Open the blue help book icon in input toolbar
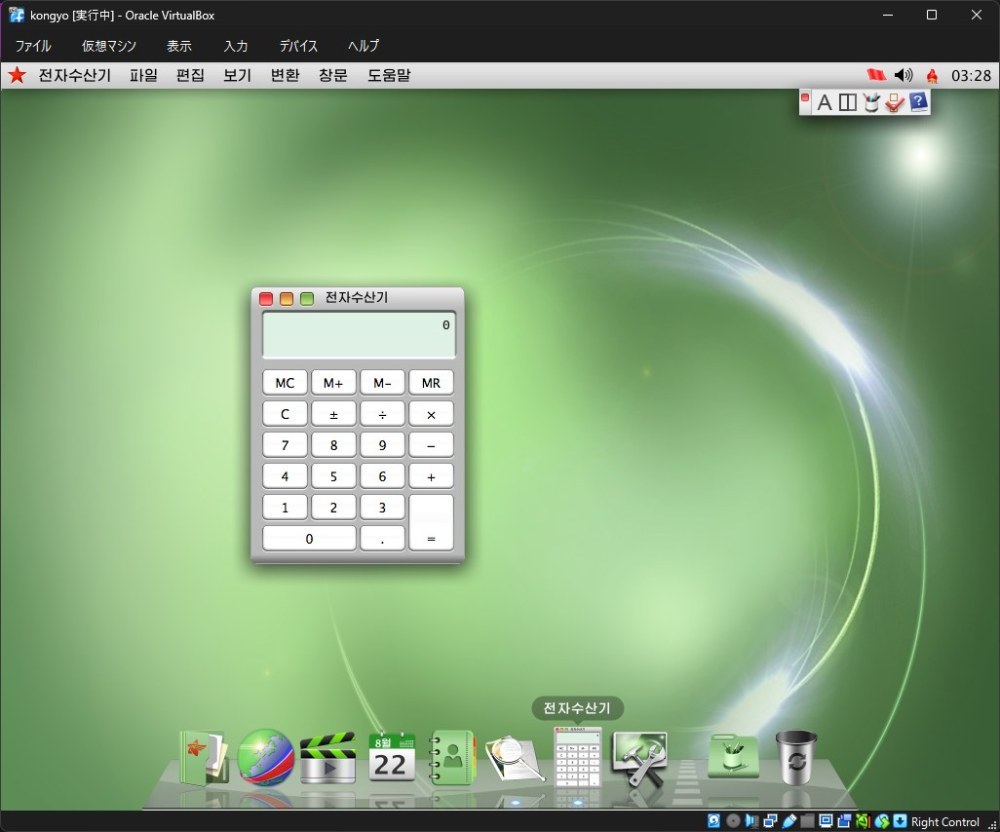1000x832 pixels. [918, 101]
